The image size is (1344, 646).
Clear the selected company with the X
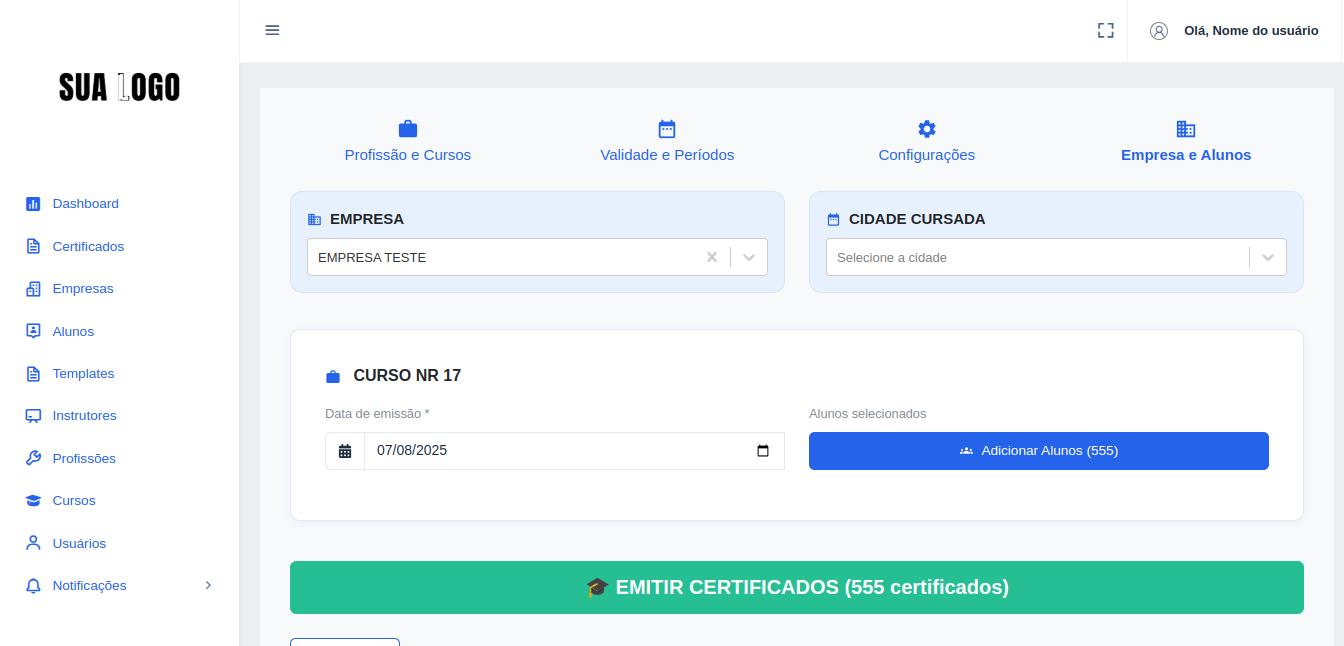click(712, 257)
